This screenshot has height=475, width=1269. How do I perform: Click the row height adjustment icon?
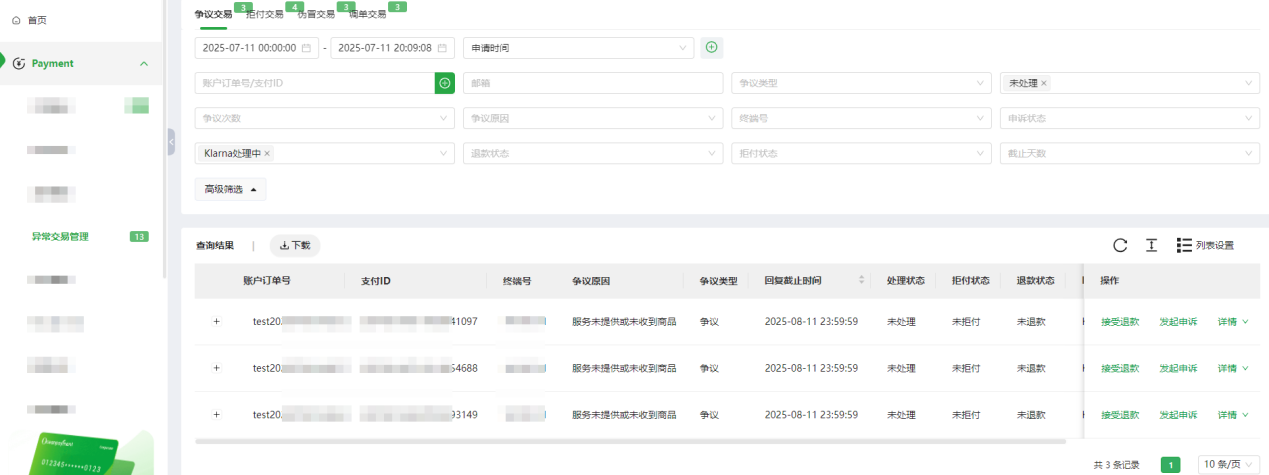[1151, 245]
